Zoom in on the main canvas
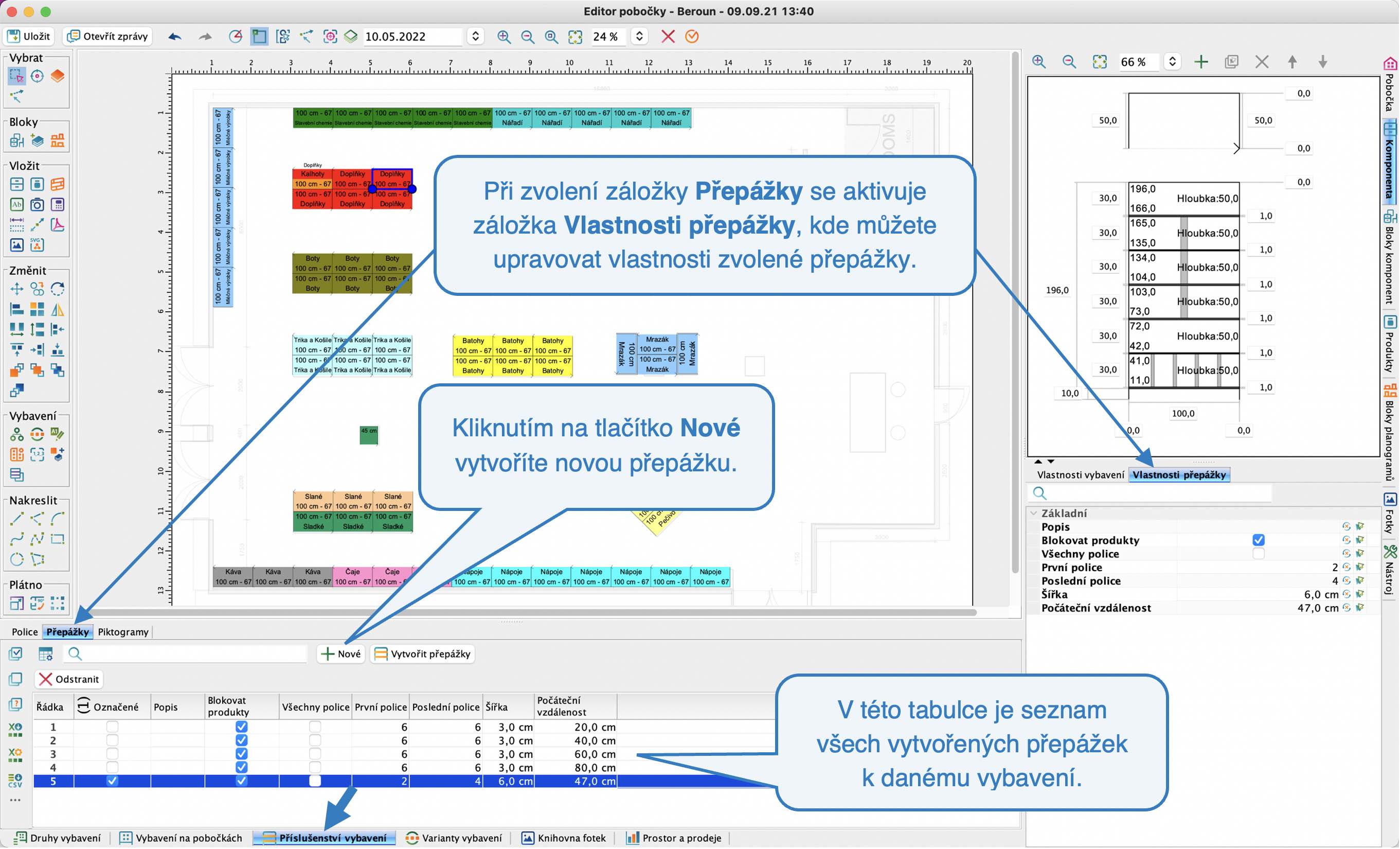The width and height of the screenshot is (1400, 849). [x=504, y=37]
